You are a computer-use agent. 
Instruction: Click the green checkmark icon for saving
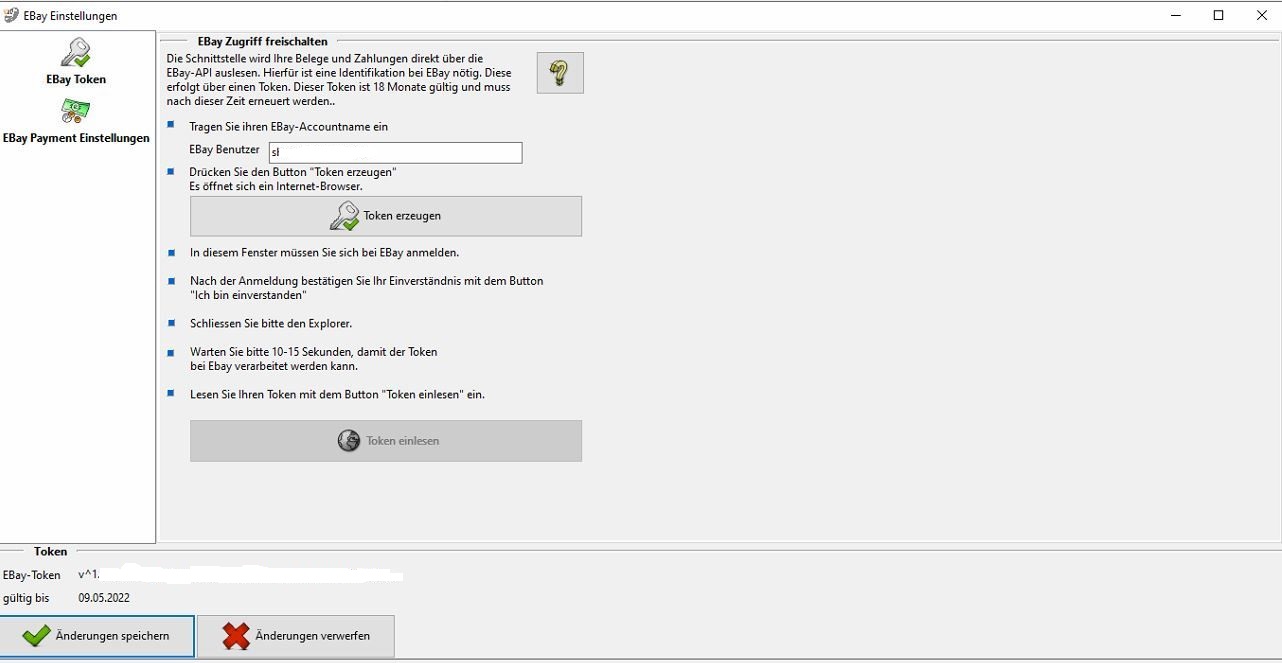click(x=36, y=636)
